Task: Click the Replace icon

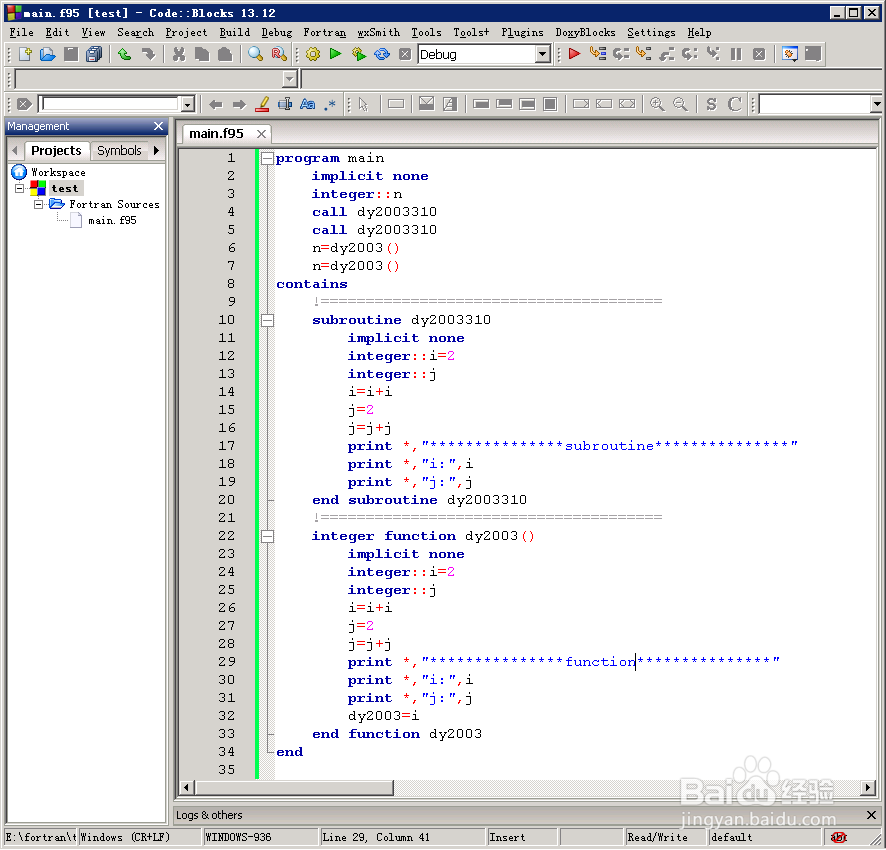Action: click(x=279, y=54)
